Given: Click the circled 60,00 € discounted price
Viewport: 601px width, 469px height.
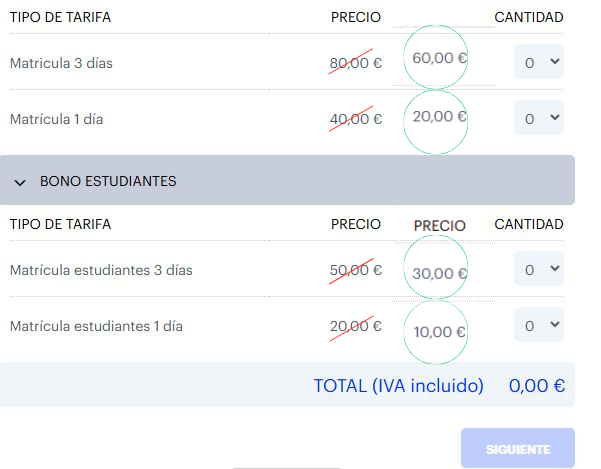Looking at the screenshot, I should 439,58.
